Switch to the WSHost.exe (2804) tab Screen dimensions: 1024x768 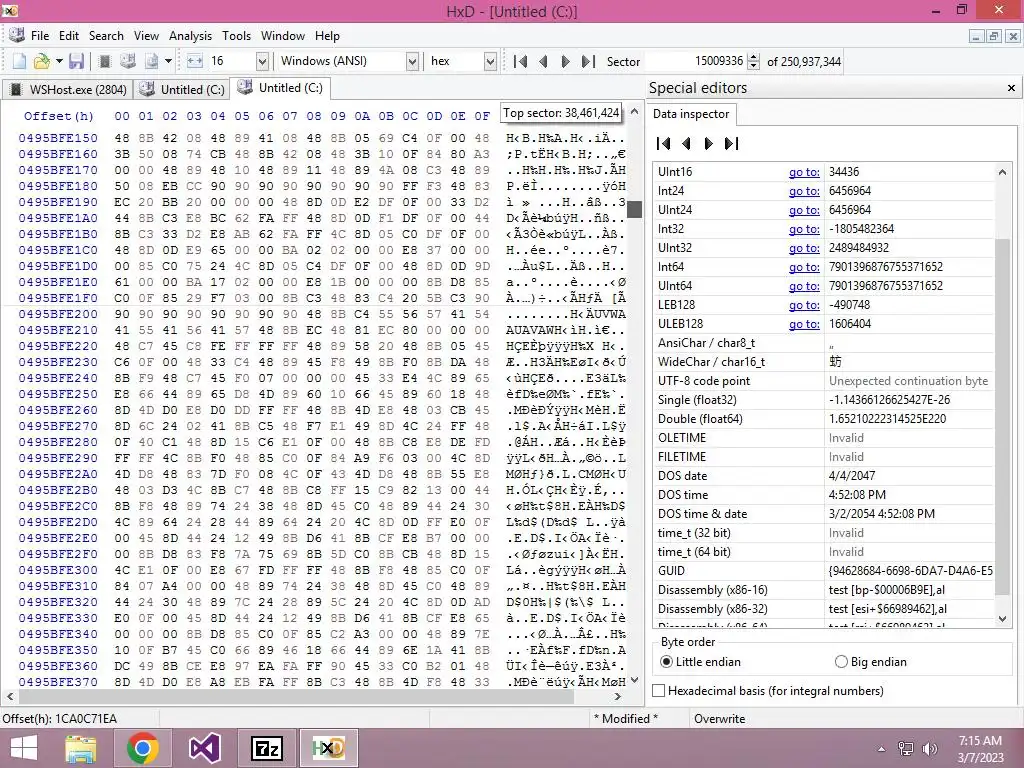coord(68,89)
